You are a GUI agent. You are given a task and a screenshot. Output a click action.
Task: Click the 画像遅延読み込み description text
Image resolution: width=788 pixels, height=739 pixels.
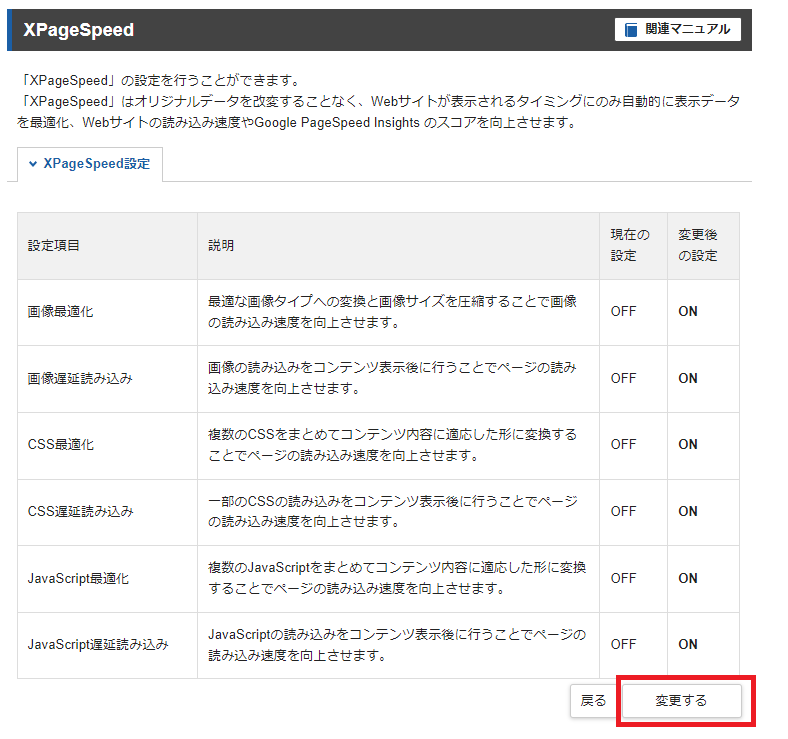pos(392,378)
